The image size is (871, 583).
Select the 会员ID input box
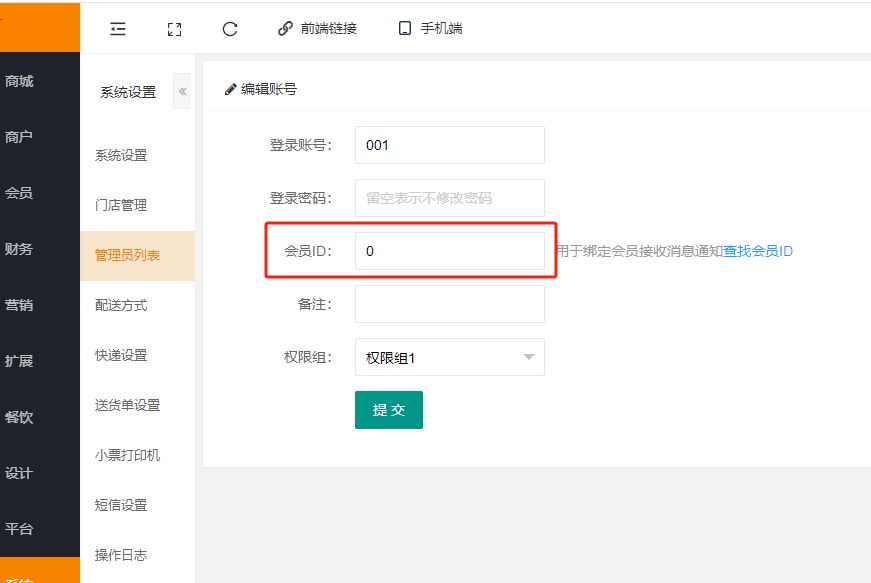pyautogui.click(x=449, y=251)
